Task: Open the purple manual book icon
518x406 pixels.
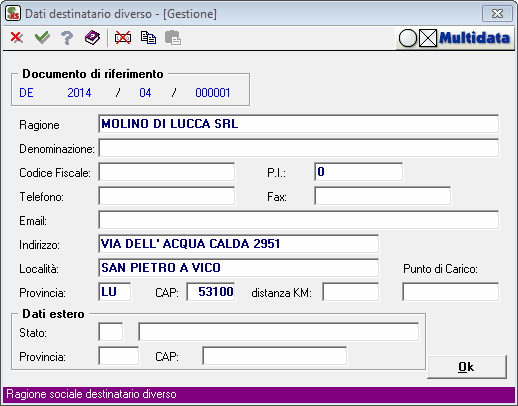Action: tap(92, 38)
